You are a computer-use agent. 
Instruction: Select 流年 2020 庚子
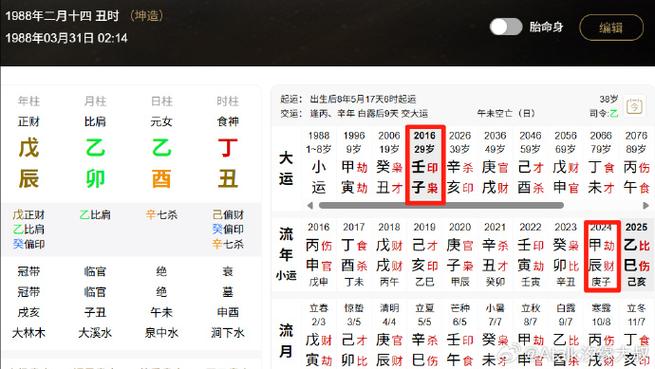coord(460,255)
